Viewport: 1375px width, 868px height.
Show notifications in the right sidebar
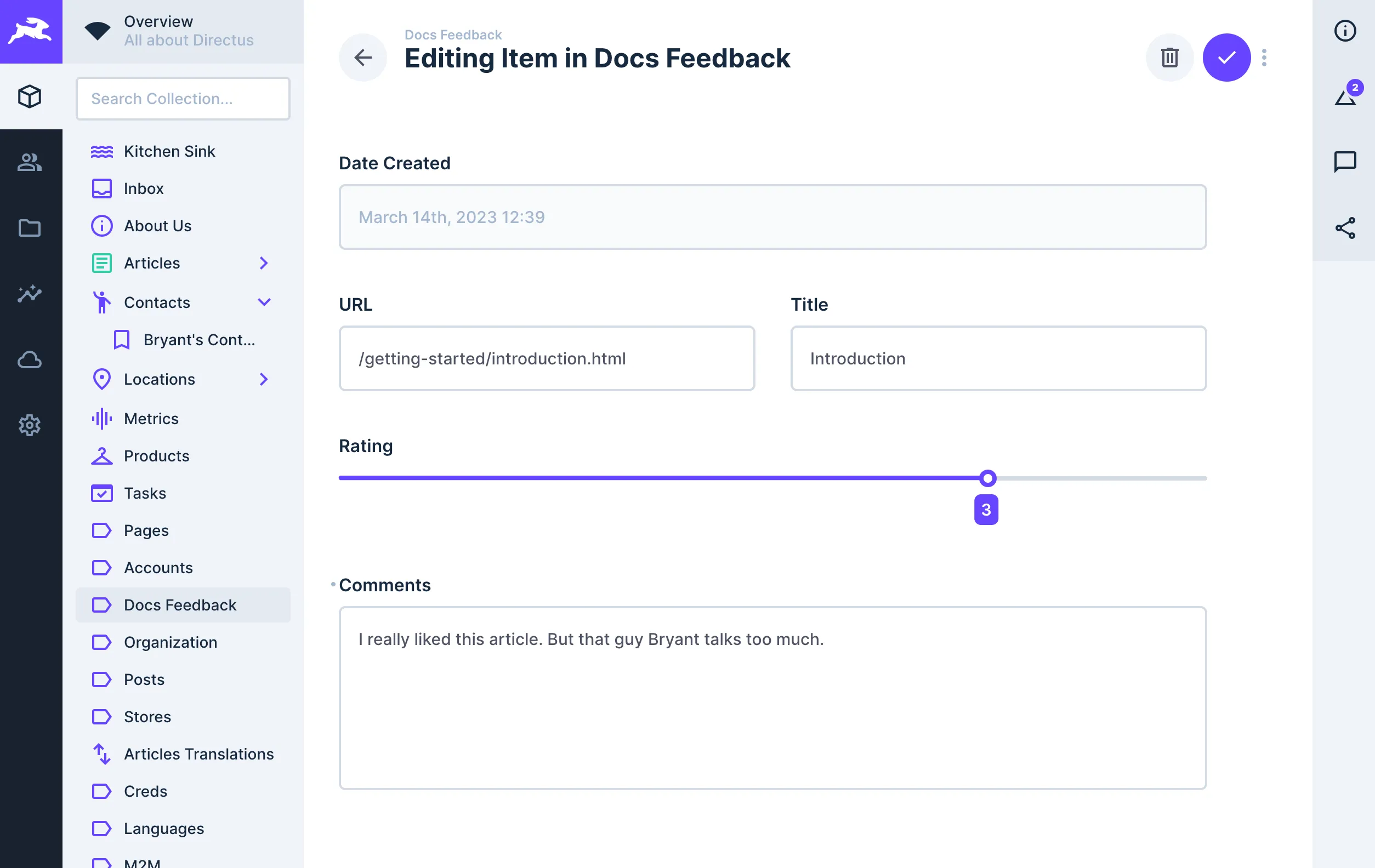(1346, 96)
